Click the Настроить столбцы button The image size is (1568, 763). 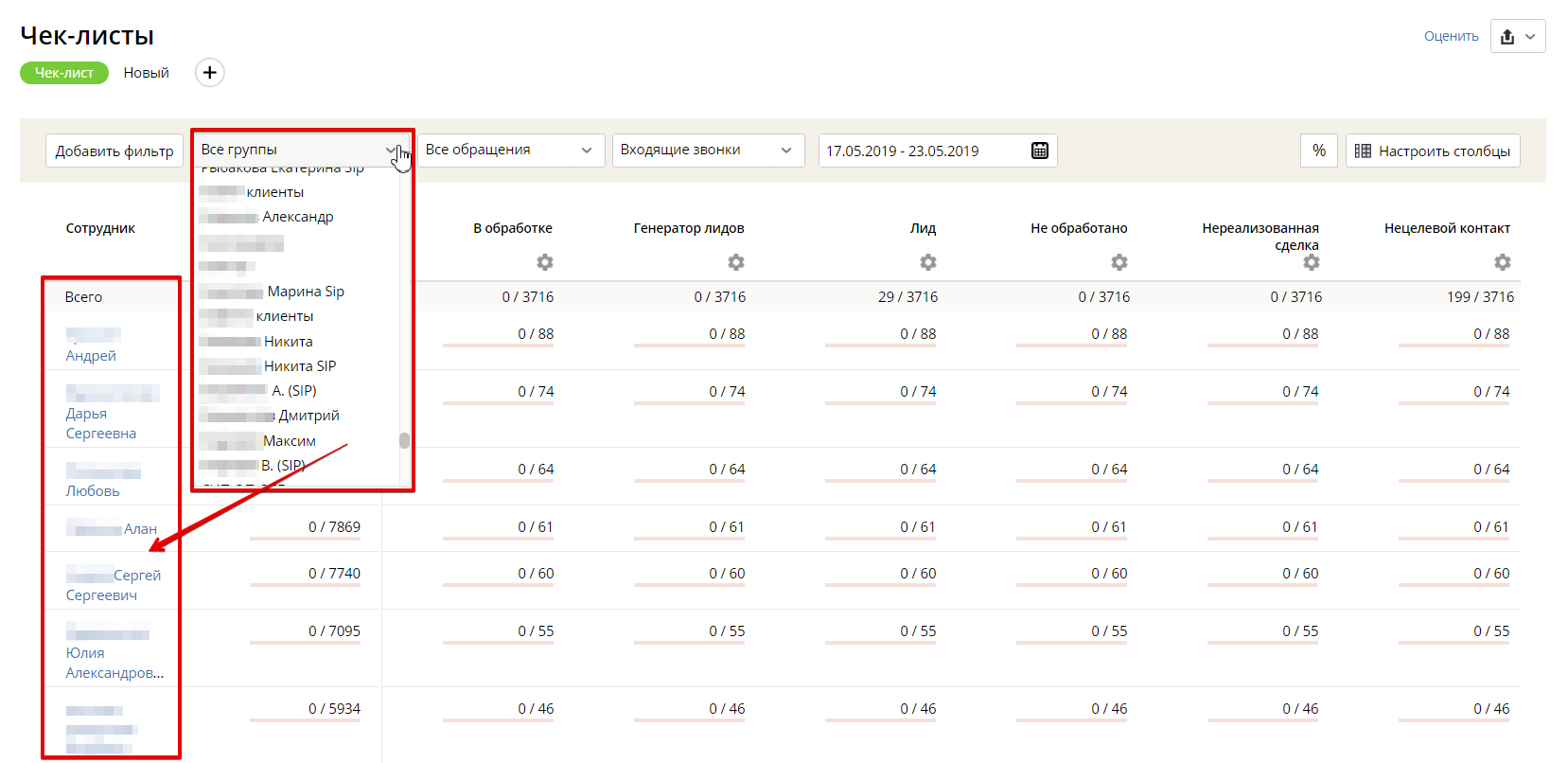click(1433, 151)
